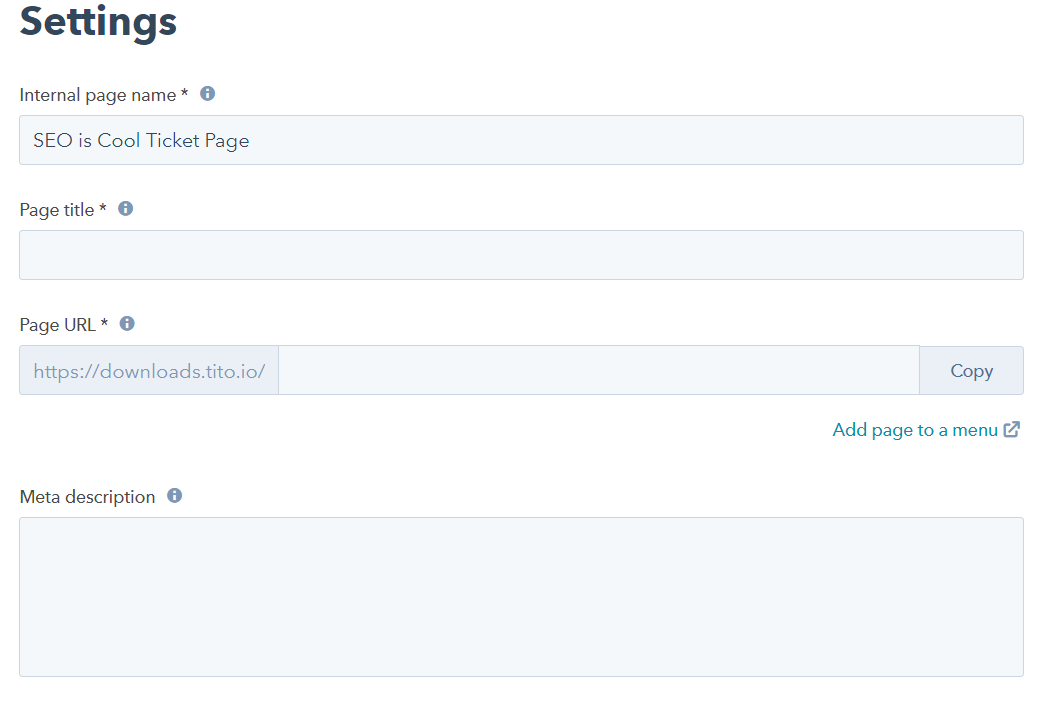
Task: Click the Page title label
Action: 63,210
